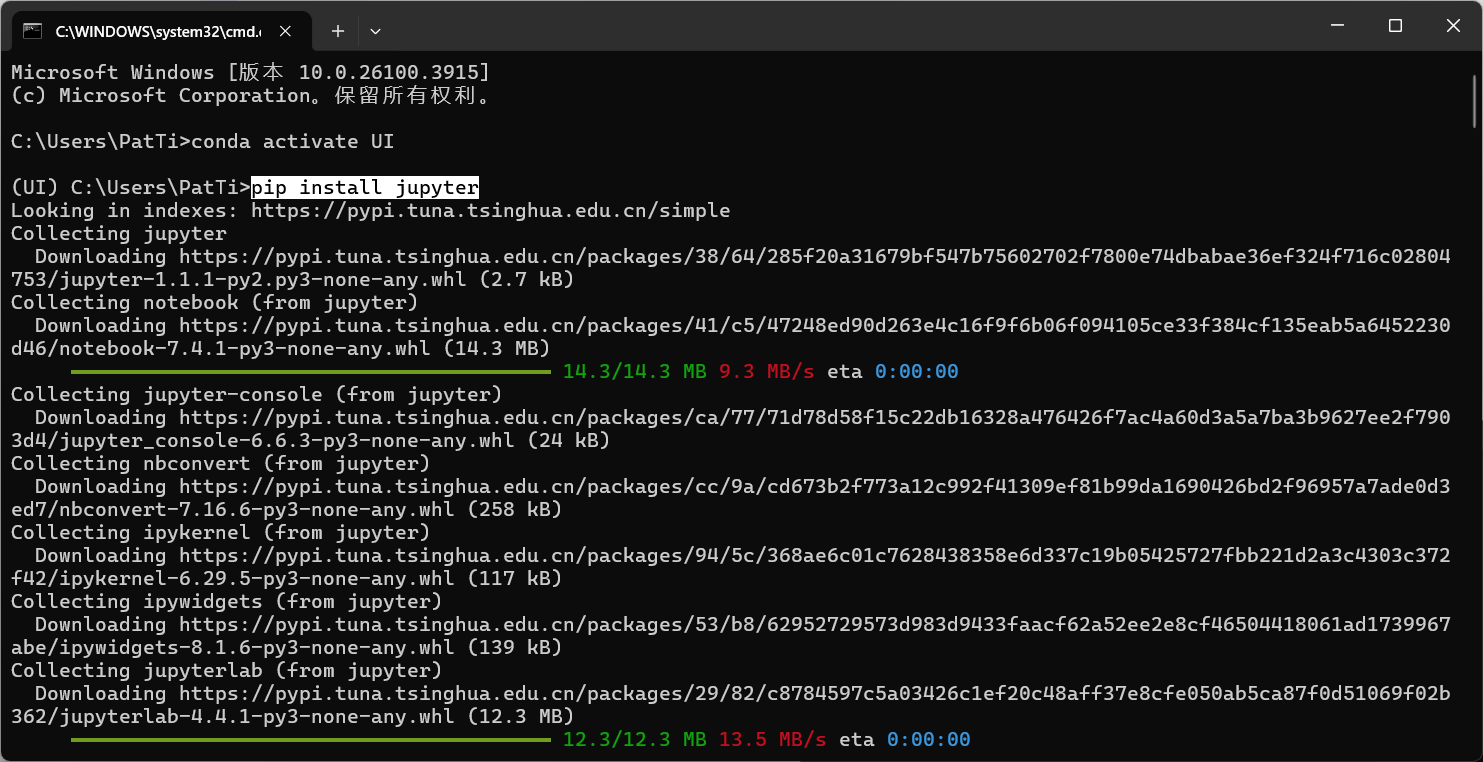This screenshot has height=762, width=1483.
Task: Click 'Collecting ipykernel (from jupyter)' line
Action: click(221, 532)
